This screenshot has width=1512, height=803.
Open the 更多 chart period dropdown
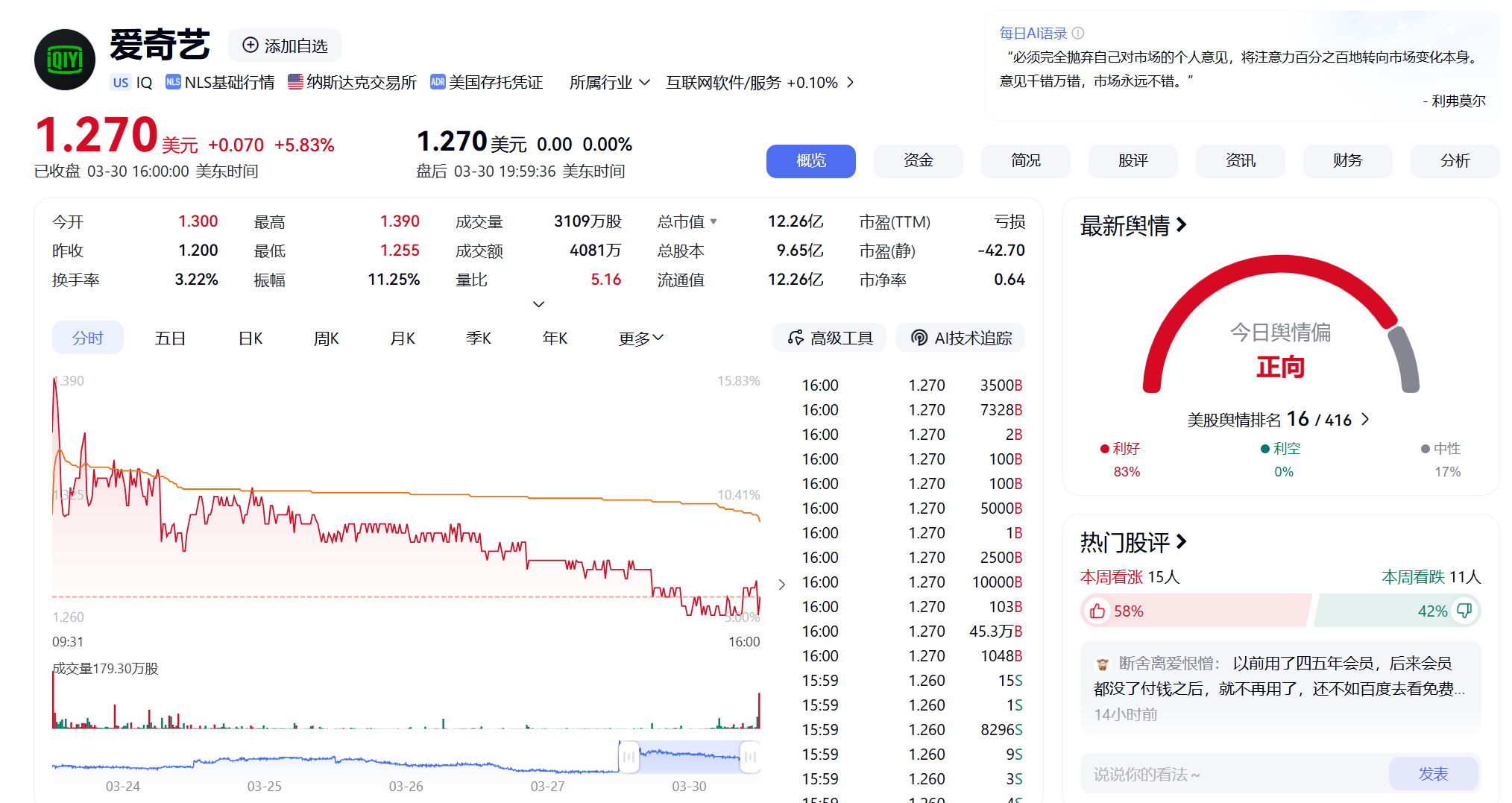tap(640, 338)
